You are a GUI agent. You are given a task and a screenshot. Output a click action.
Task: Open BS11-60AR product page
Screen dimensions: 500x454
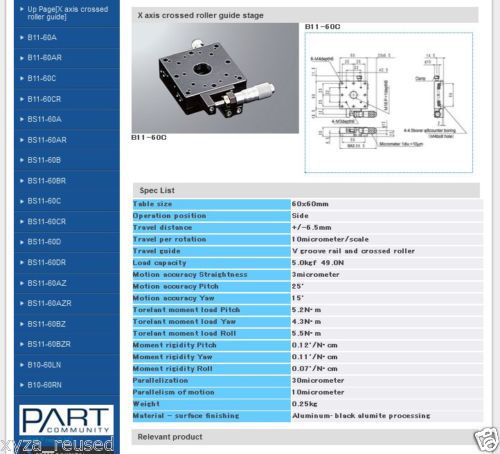[47, 140]
